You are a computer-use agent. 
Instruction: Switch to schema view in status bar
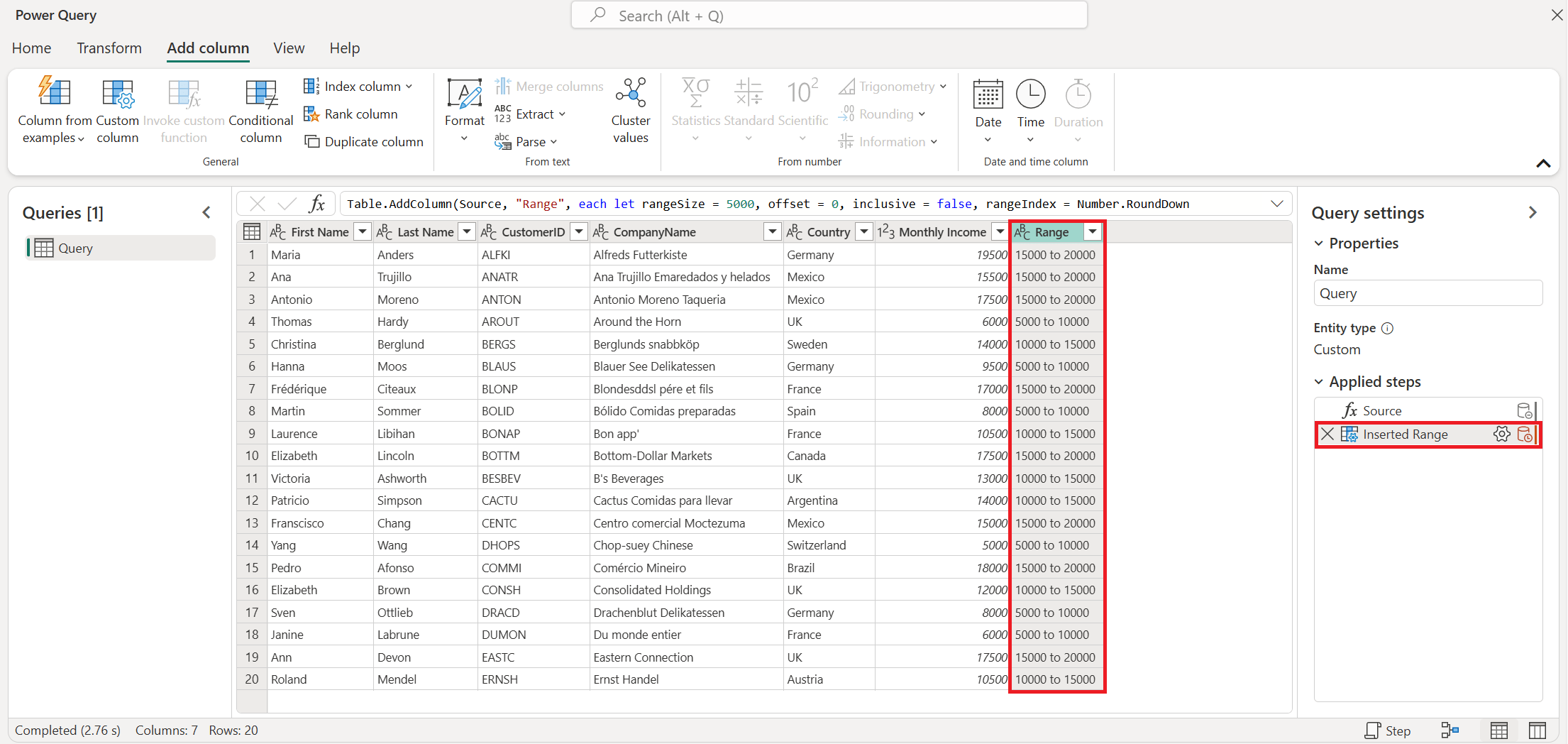[1537, 731]
